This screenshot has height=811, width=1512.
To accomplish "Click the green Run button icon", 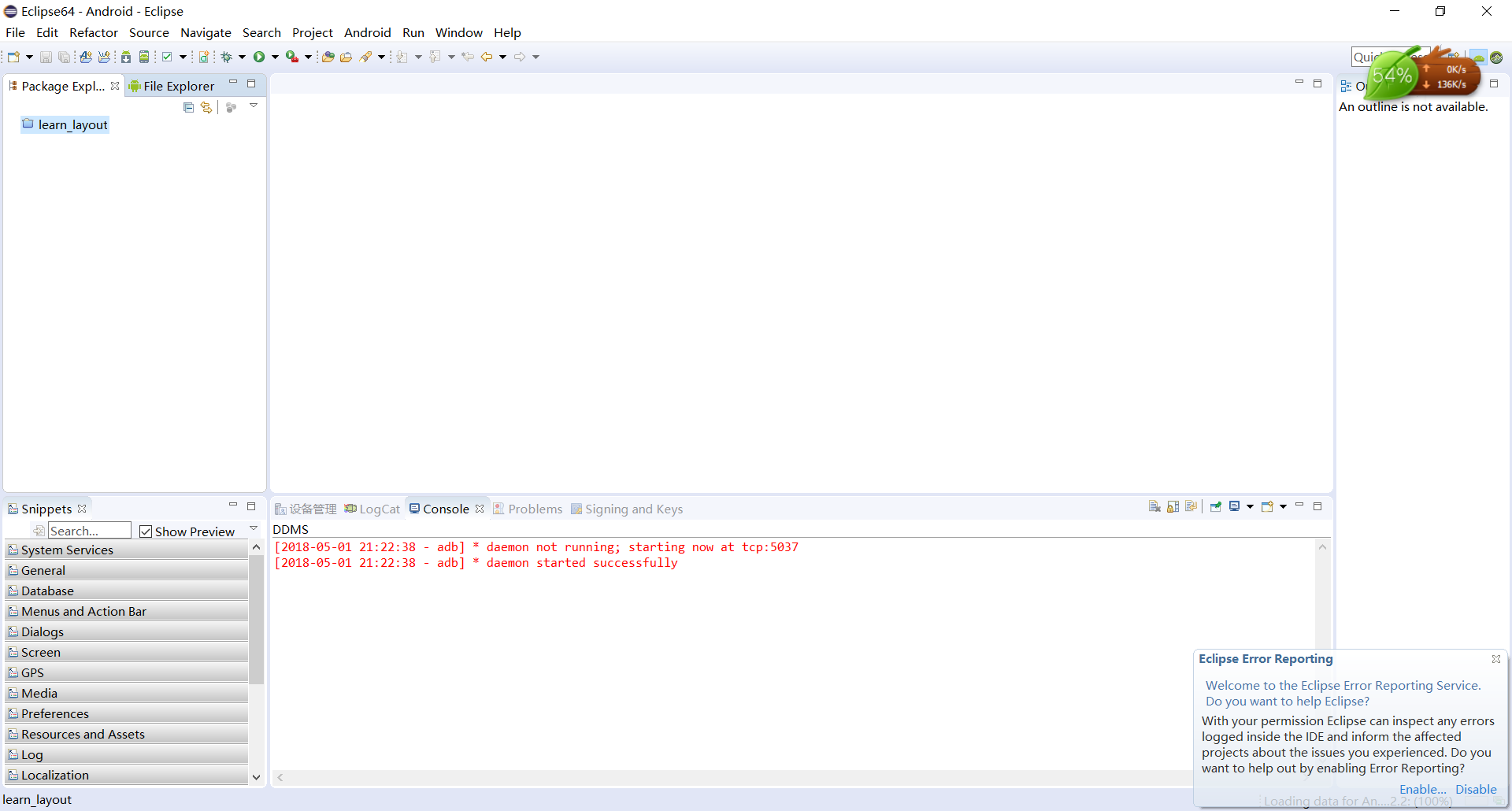I will [x=259, y=57].
